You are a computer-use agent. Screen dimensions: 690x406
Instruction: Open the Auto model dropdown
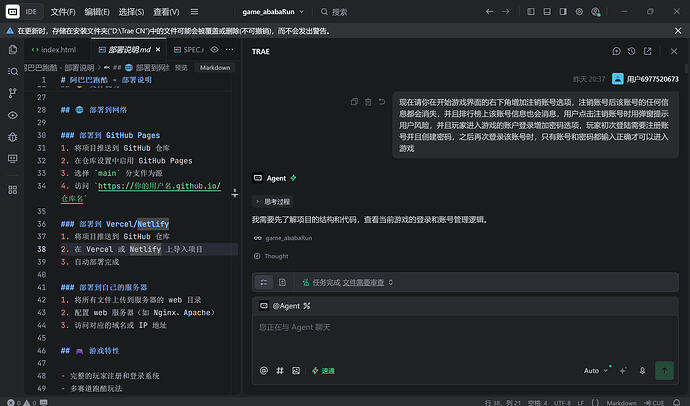tap(595, 371)
